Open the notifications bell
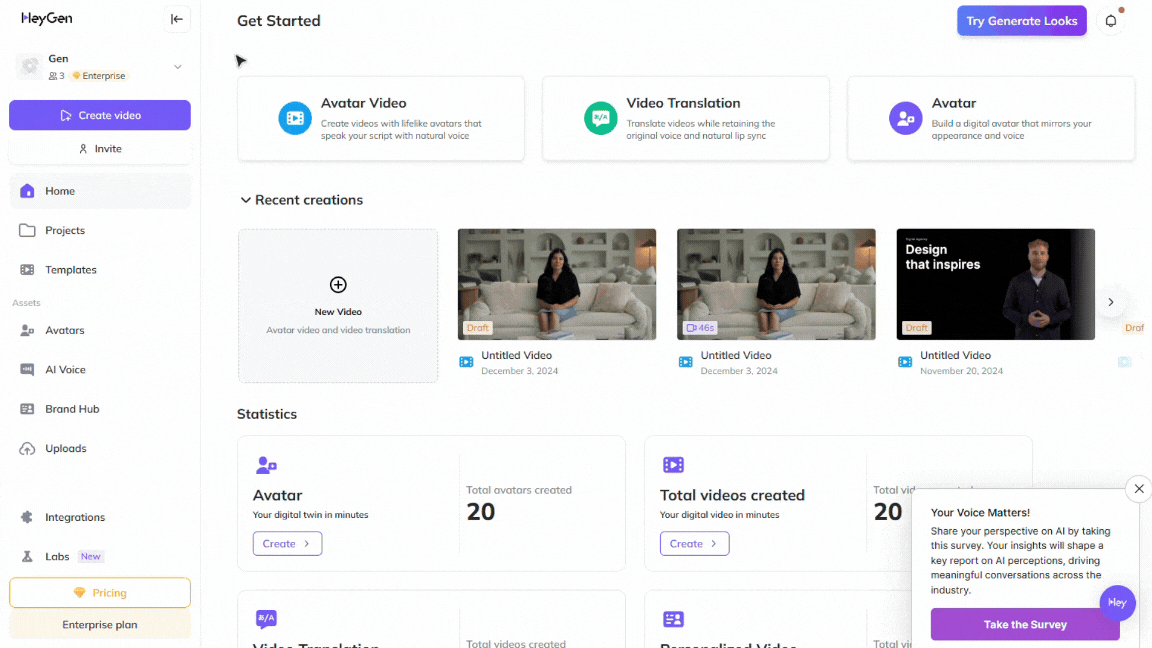The image size is (1152, 648). [1110, 21]
